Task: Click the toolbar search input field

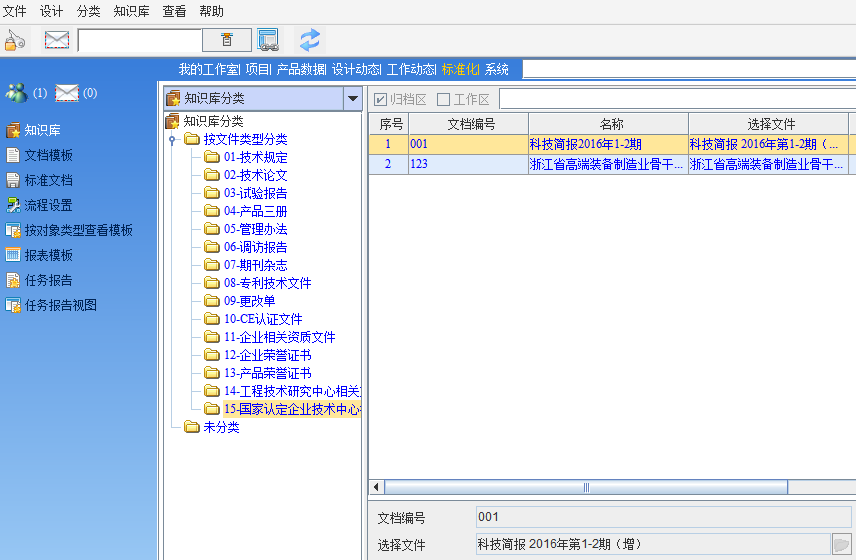Action: [x=139, y=40]
